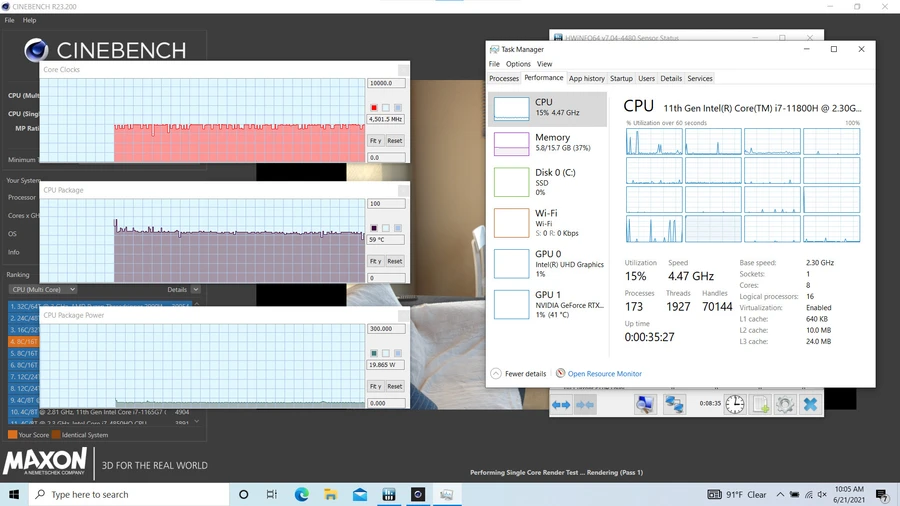The height and width of the screenshot is (506, 900).
Task: Select Wi-Fi in performance sidebar
Action: point(547,223)
